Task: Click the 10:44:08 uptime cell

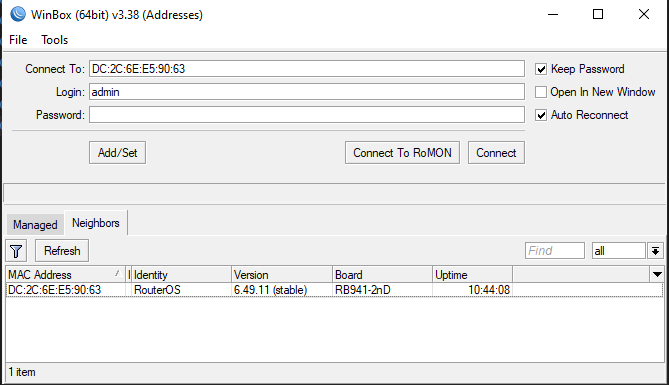Action: coord(472,290)
